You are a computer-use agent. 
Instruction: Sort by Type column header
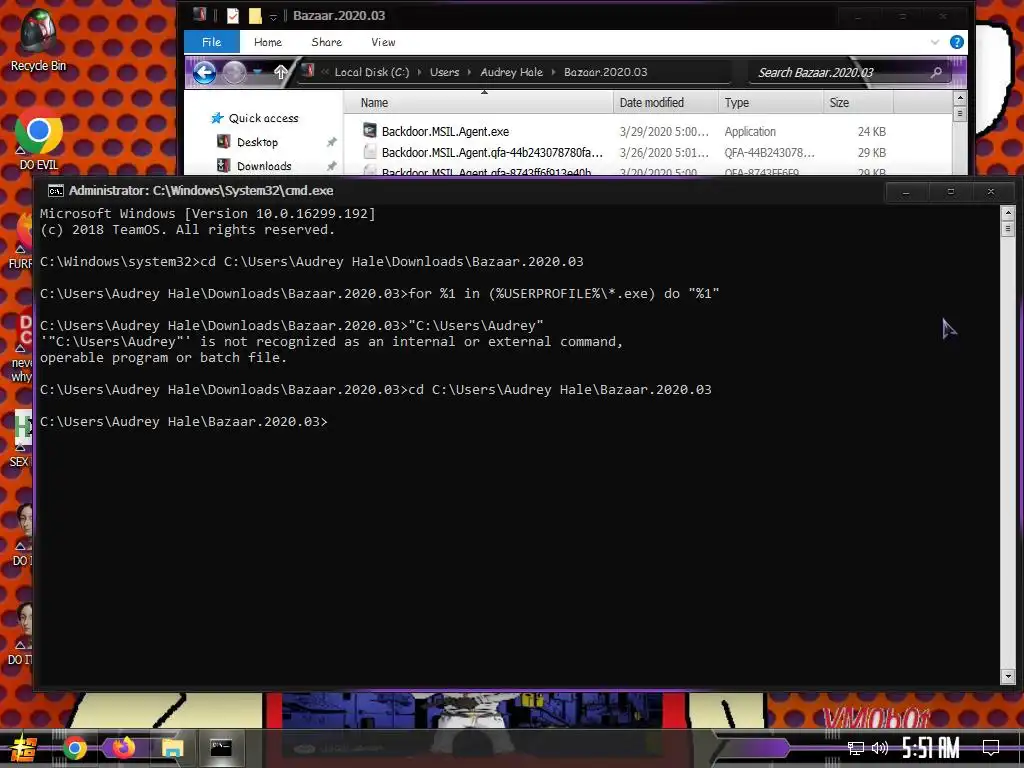[771, 103]
